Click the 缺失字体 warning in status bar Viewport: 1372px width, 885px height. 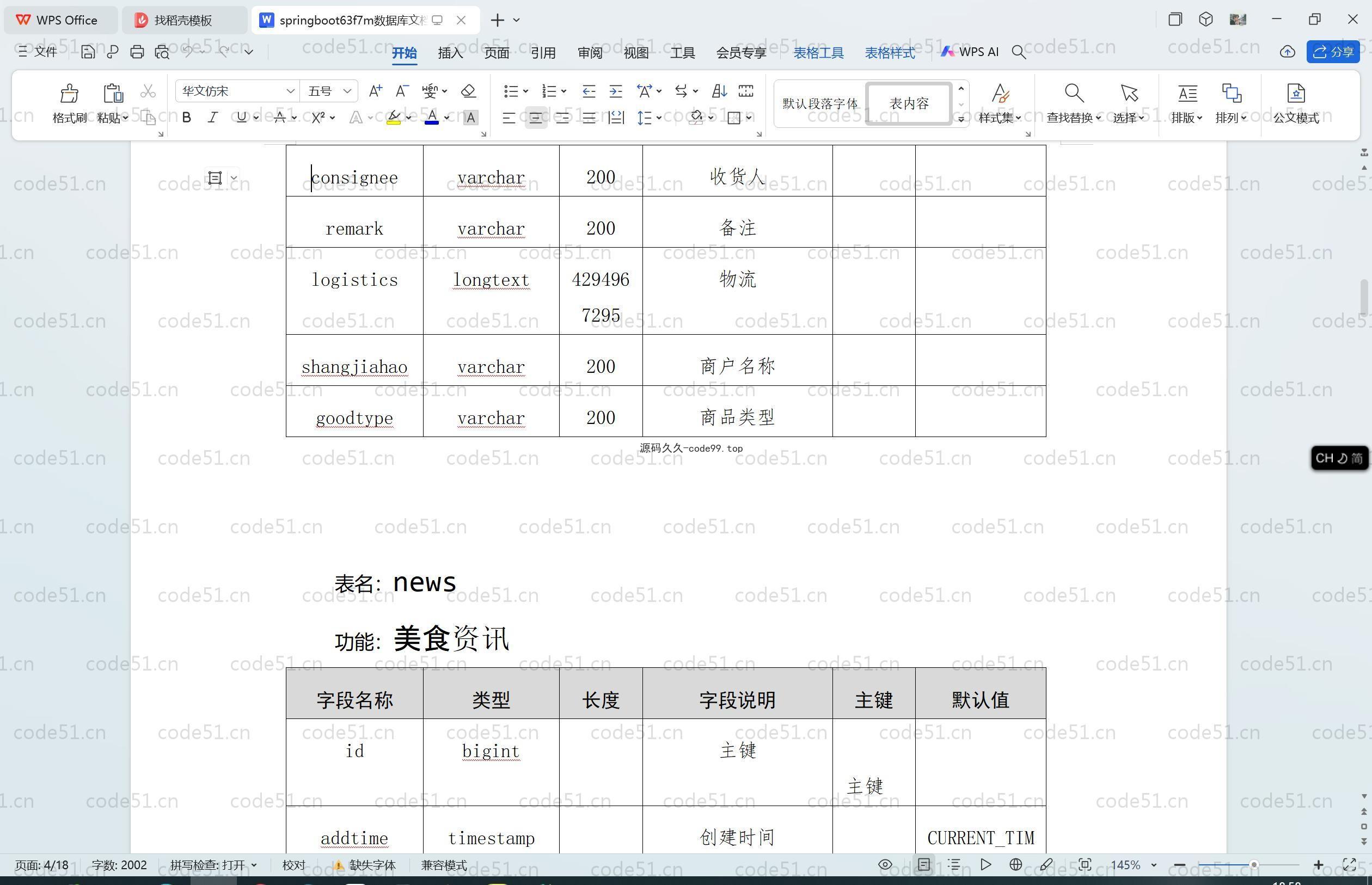tap(364, 865)
